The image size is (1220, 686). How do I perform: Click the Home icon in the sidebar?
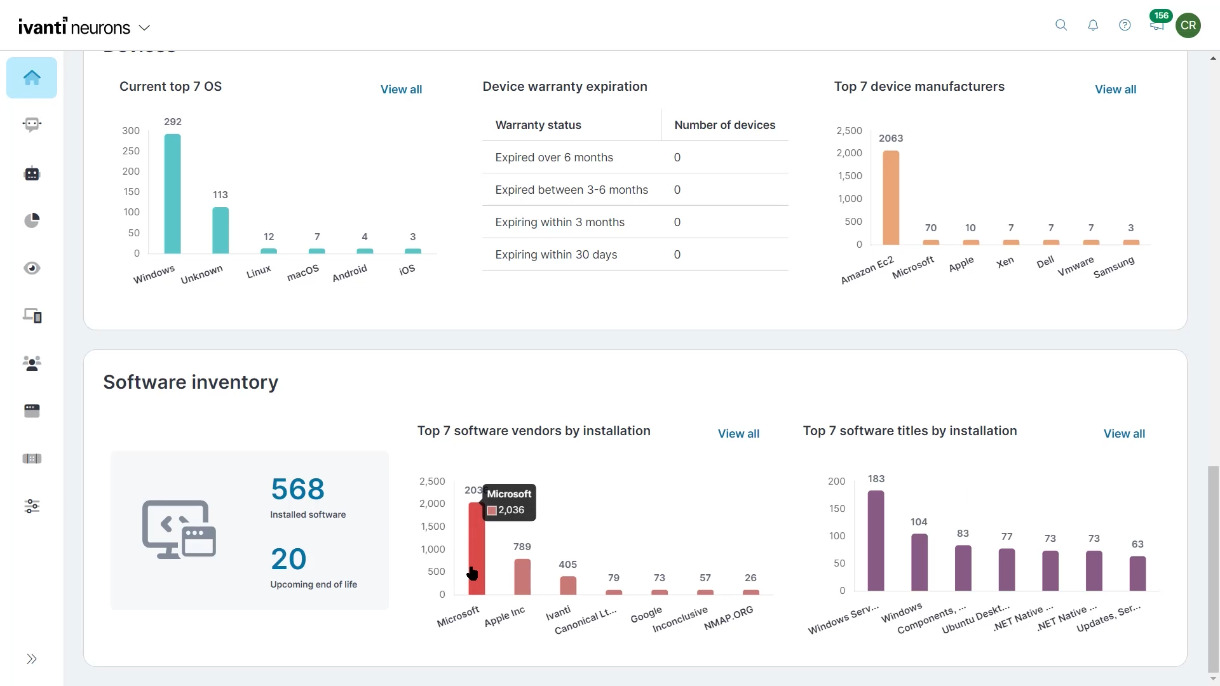(x=32, y=78)
